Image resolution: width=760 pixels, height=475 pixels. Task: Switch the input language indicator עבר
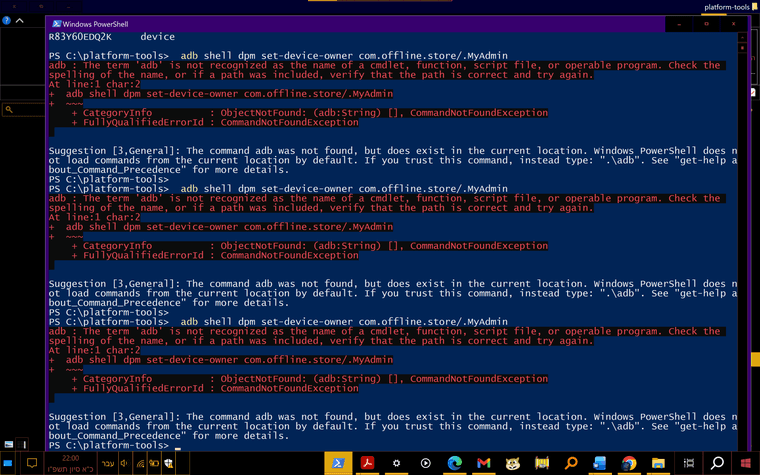108,463
